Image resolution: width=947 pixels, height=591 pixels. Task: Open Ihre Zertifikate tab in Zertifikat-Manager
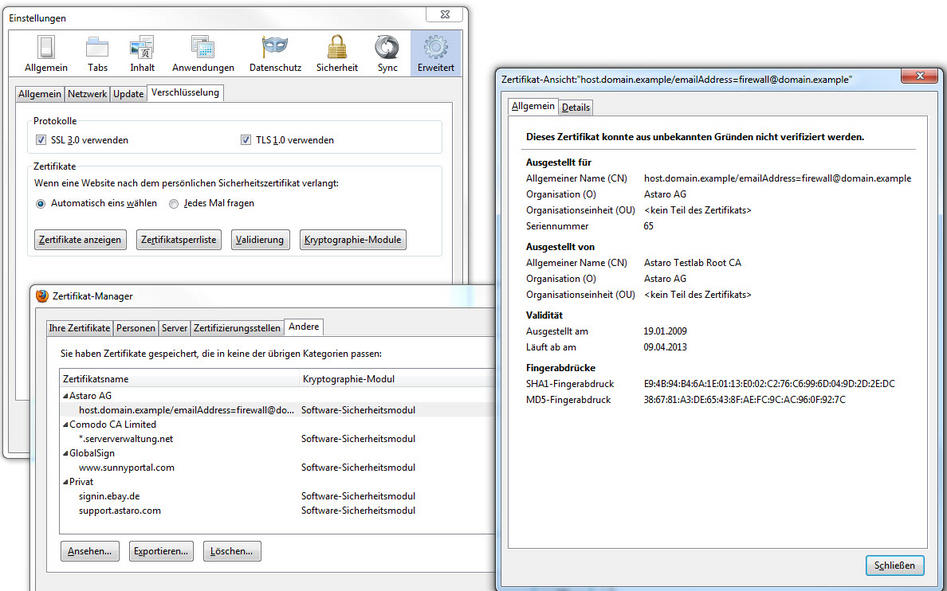[x=80, y=328]
